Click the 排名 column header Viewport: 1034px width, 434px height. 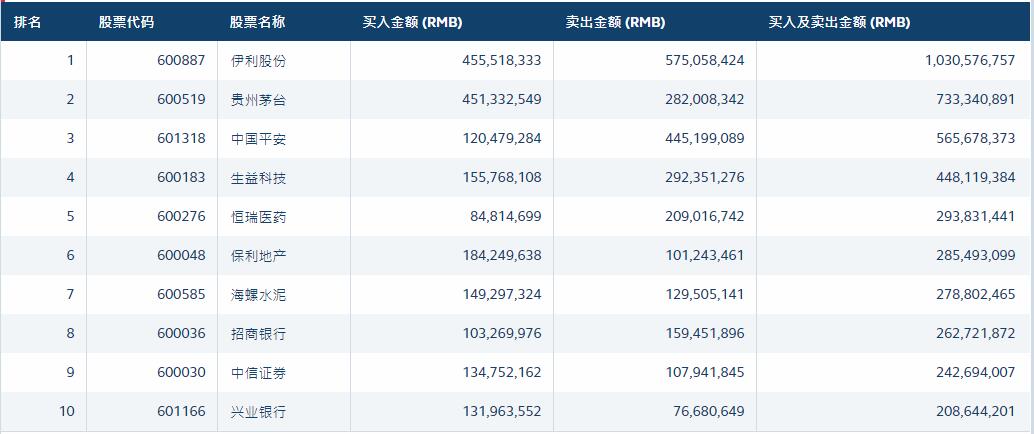pyautogui.click(x=28, y=22)
